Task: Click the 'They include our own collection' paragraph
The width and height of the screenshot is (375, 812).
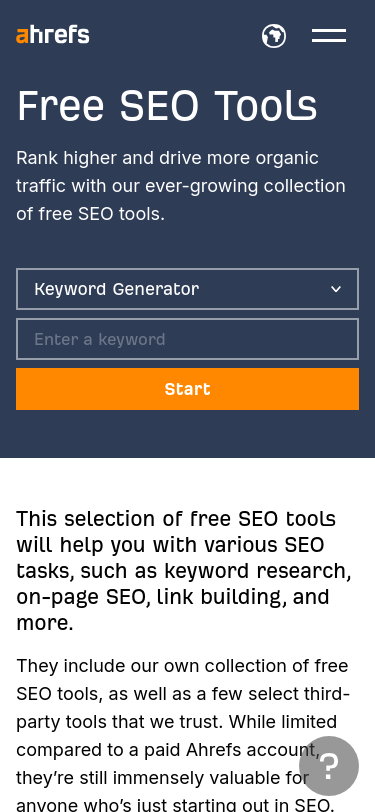Action: 183,734
